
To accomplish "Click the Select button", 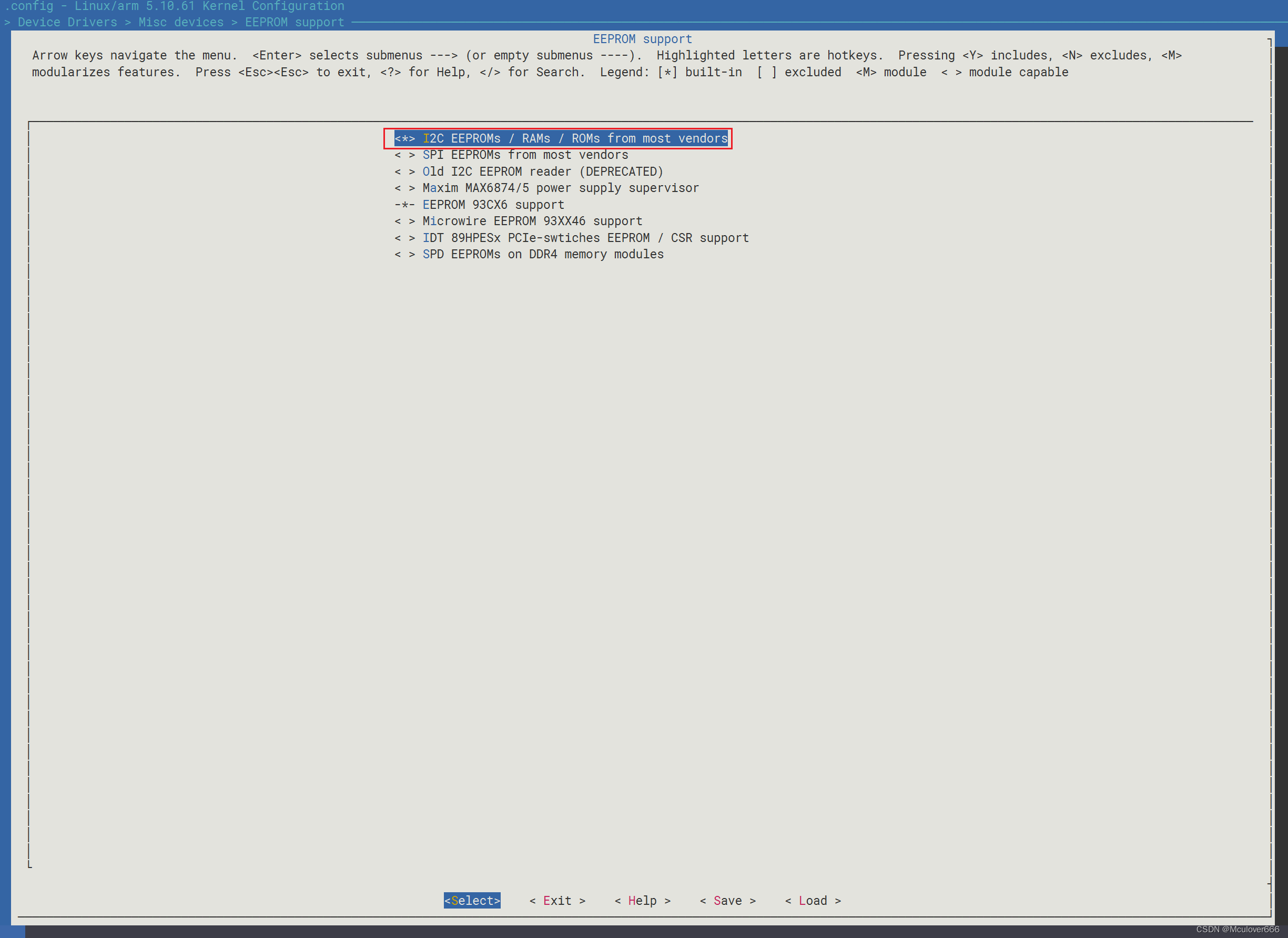I will (472, 901).
